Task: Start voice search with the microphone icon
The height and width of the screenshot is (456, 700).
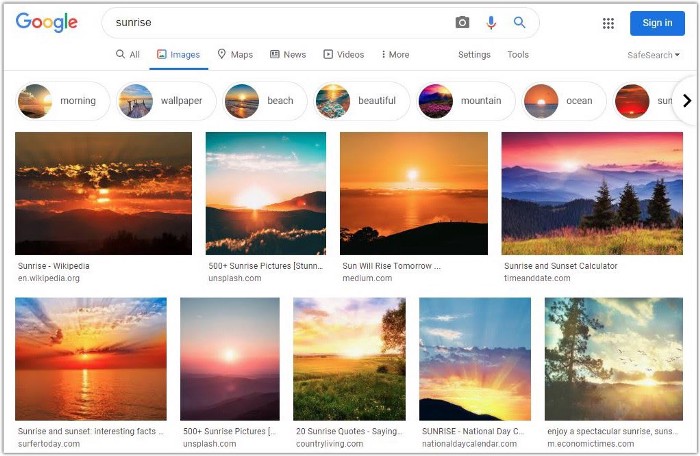Action: (491, 23)
